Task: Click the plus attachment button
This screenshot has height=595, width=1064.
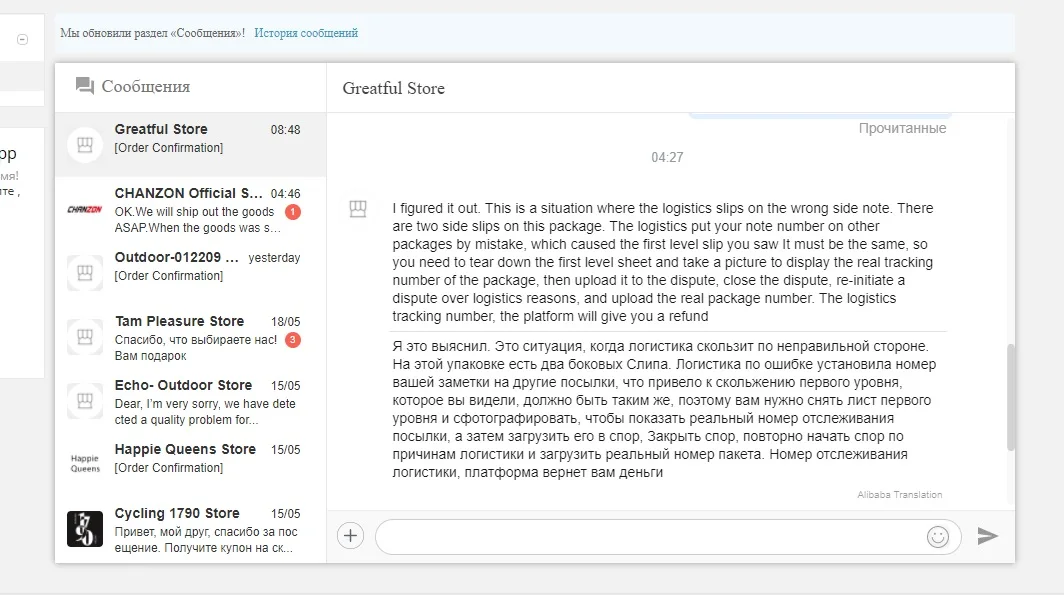Action: 350,536
